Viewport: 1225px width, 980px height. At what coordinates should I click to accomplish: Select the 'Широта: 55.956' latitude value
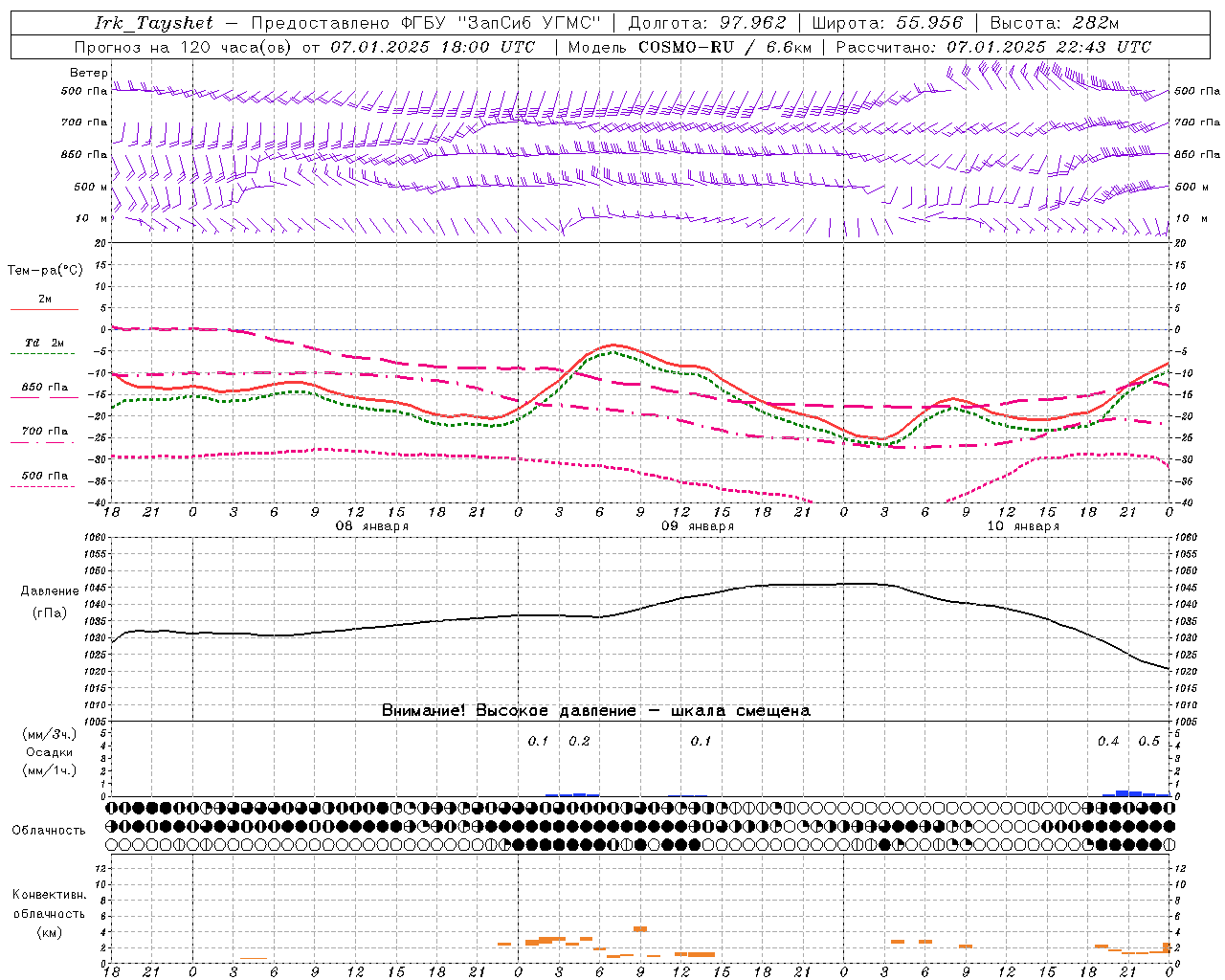click(886, 23)
